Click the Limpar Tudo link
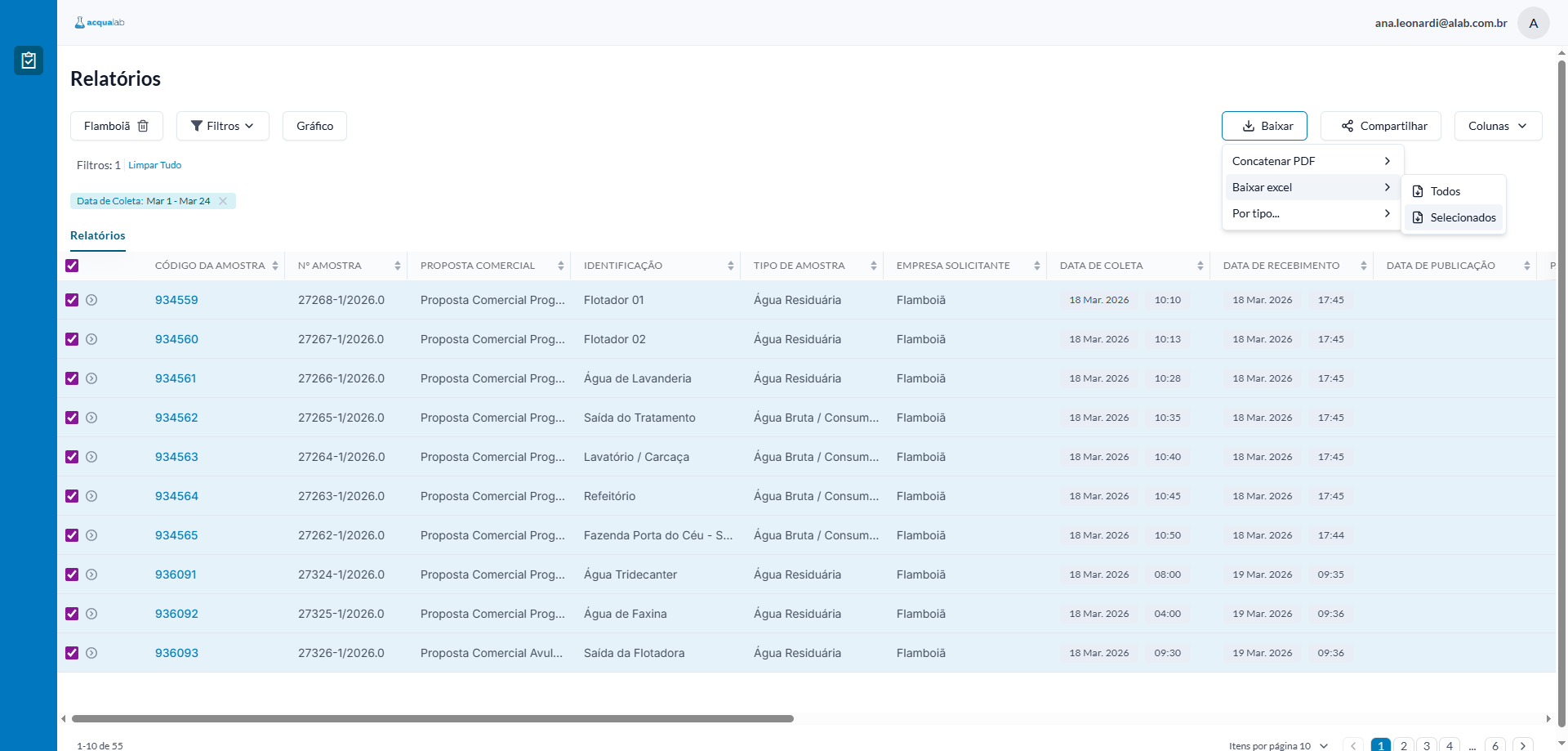Screen dimensions: 1568x751 coord(154,165)
